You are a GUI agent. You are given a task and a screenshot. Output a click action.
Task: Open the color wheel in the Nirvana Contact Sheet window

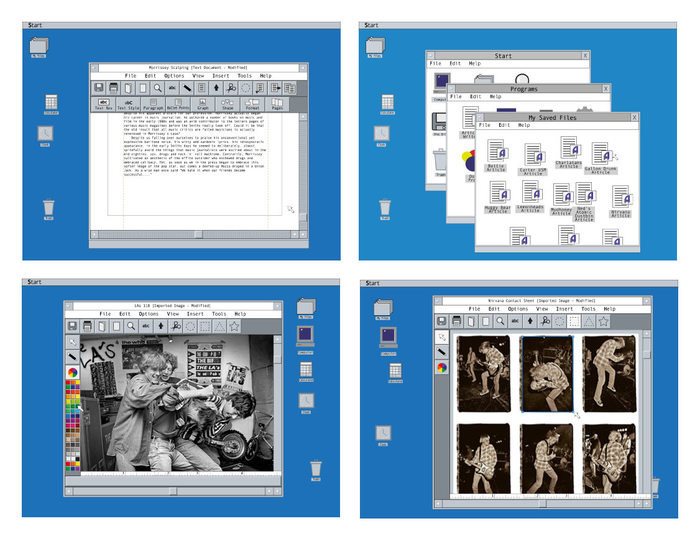click(442, 367)
